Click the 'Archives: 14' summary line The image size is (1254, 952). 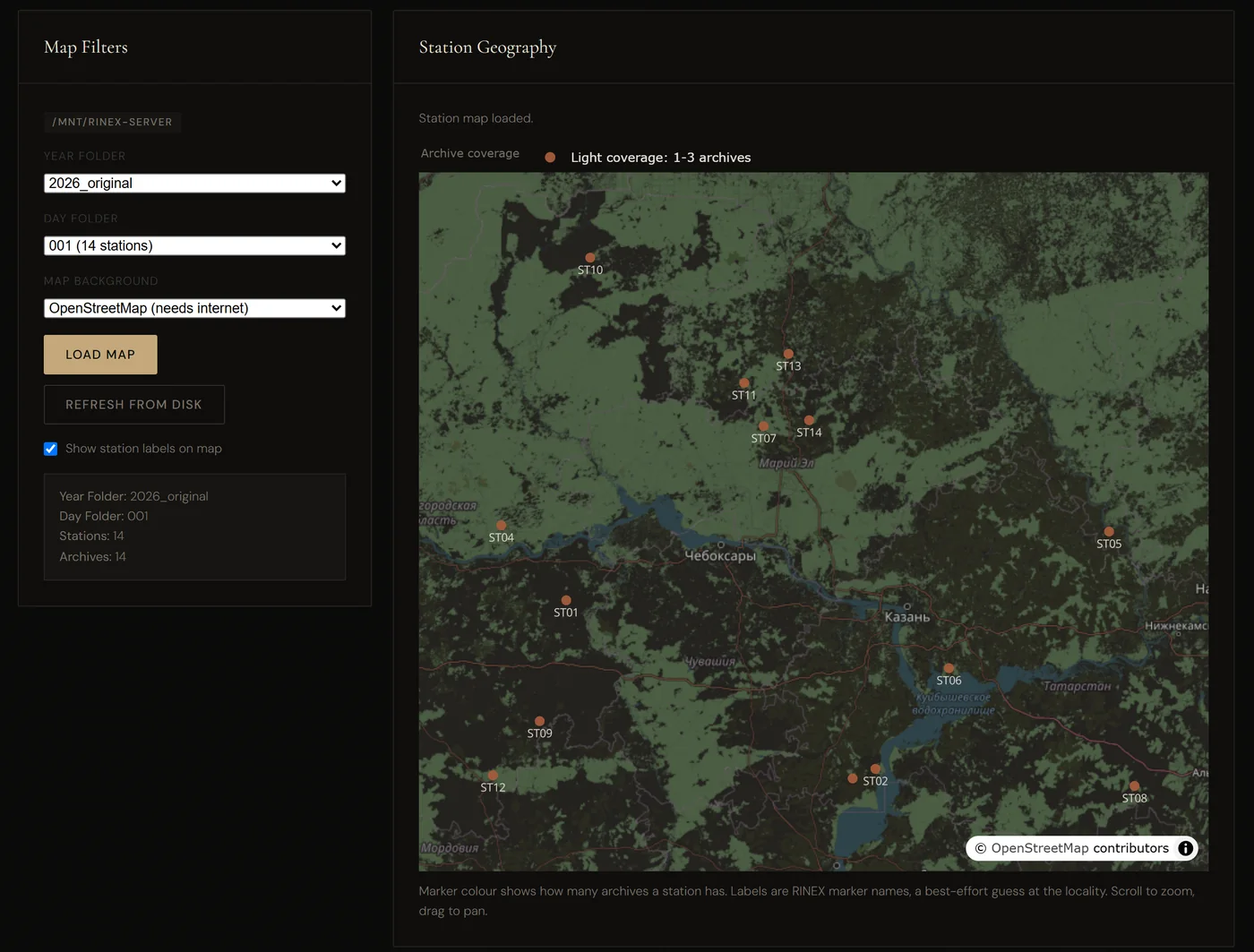[x=92, y=556]
